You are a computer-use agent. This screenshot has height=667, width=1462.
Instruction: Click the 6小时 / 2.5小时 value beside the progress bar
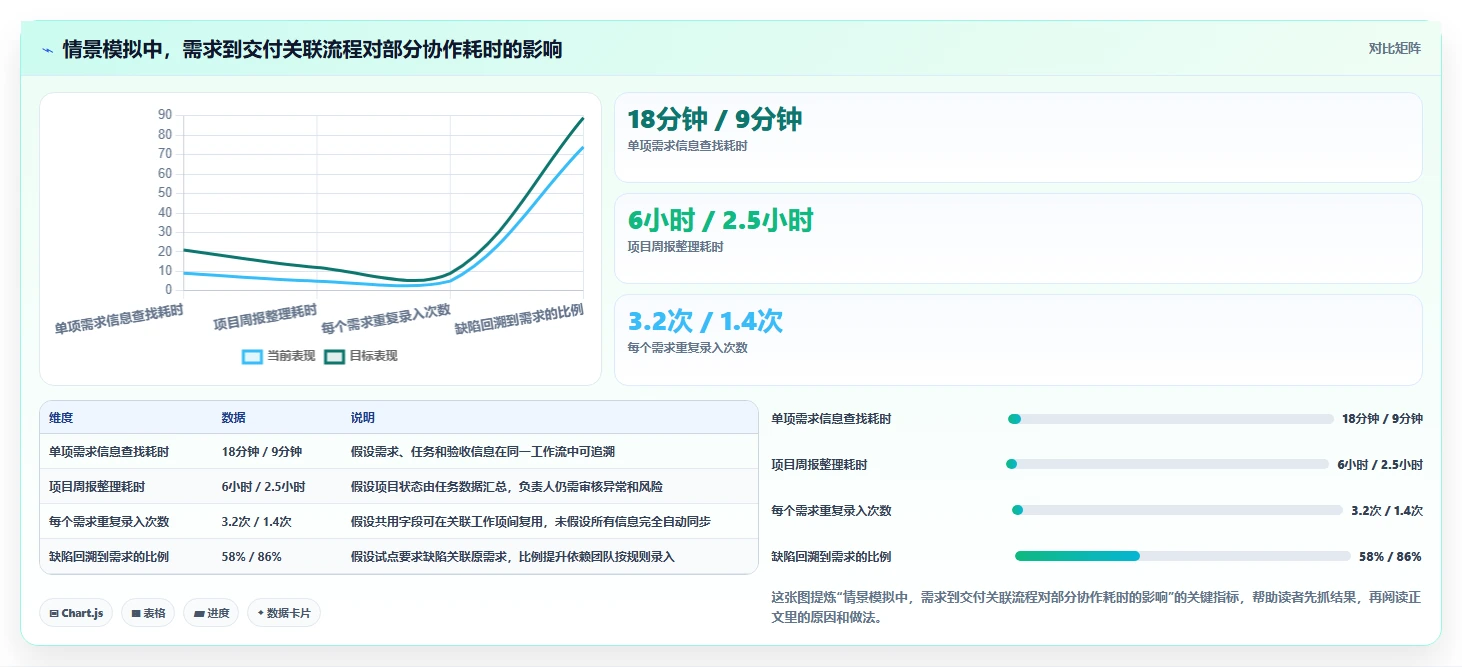tap(1380, 464)
